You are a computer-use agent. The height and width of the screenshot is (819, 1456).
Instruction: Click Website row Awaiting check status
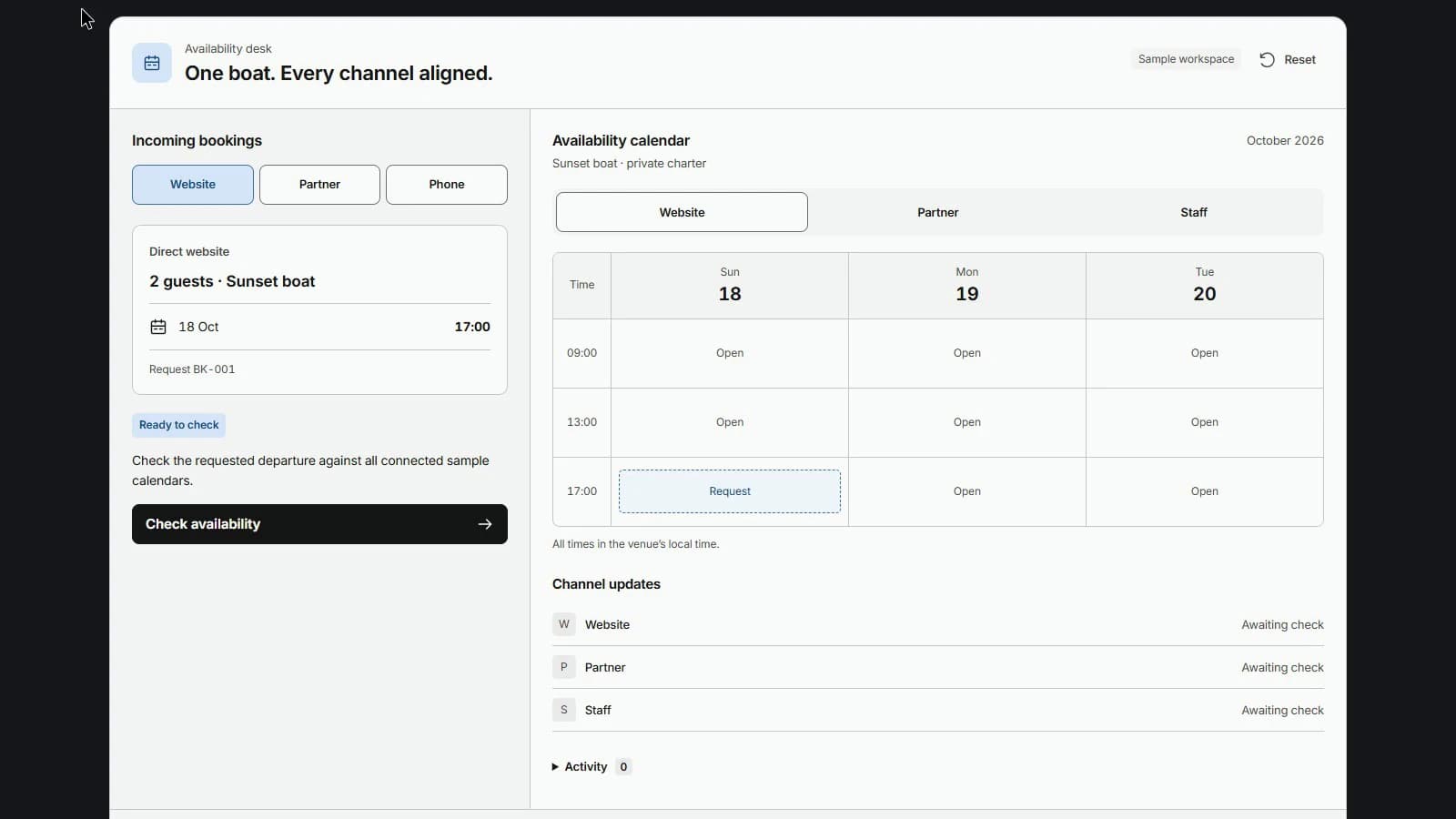[1282, 625]
